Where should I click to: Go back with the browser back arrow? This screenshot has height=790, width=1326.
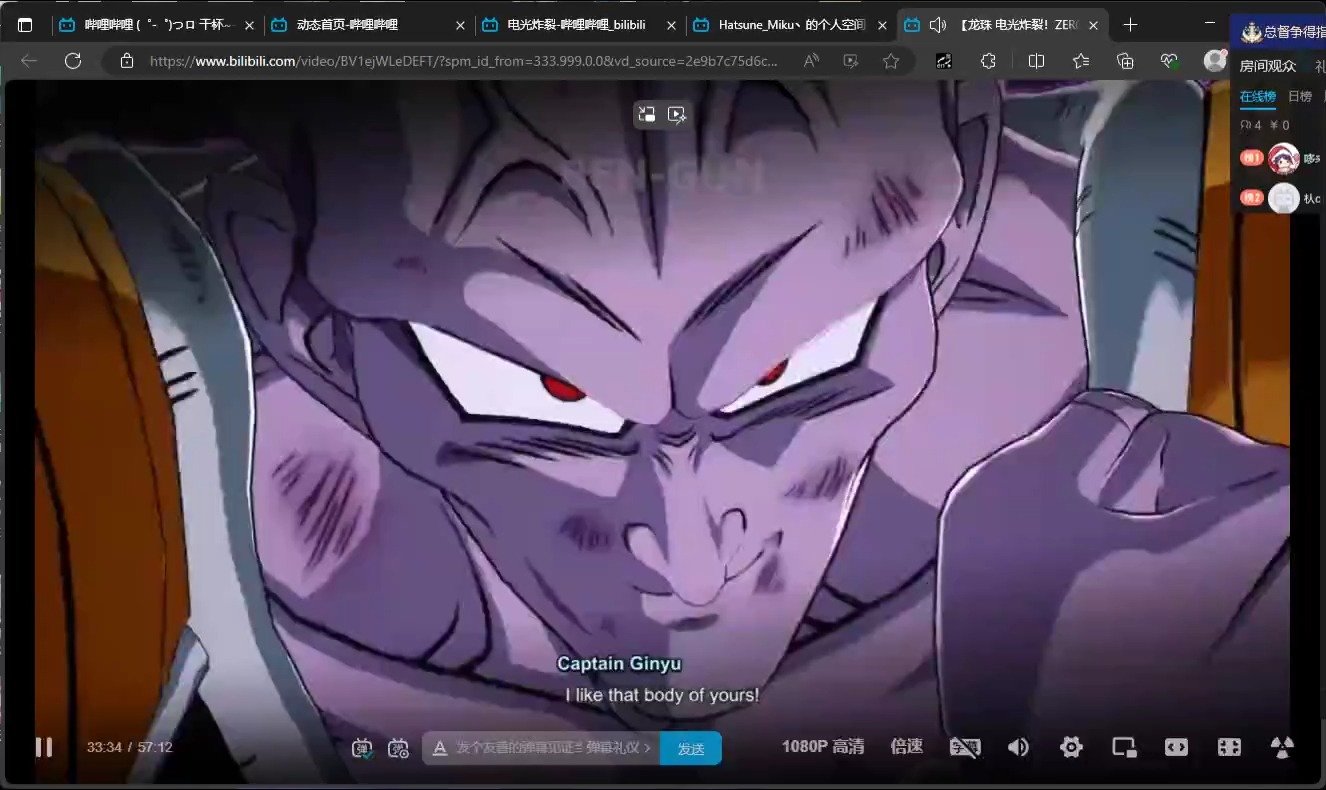[29, 61]
